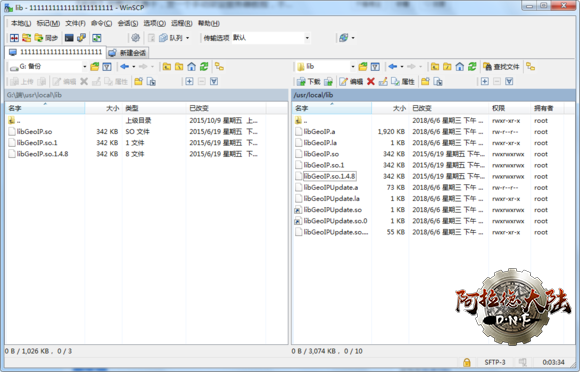The width and height of the screenshot is (580, 372).
Task: Click the 同步 synchronize button
Action: 46,38
